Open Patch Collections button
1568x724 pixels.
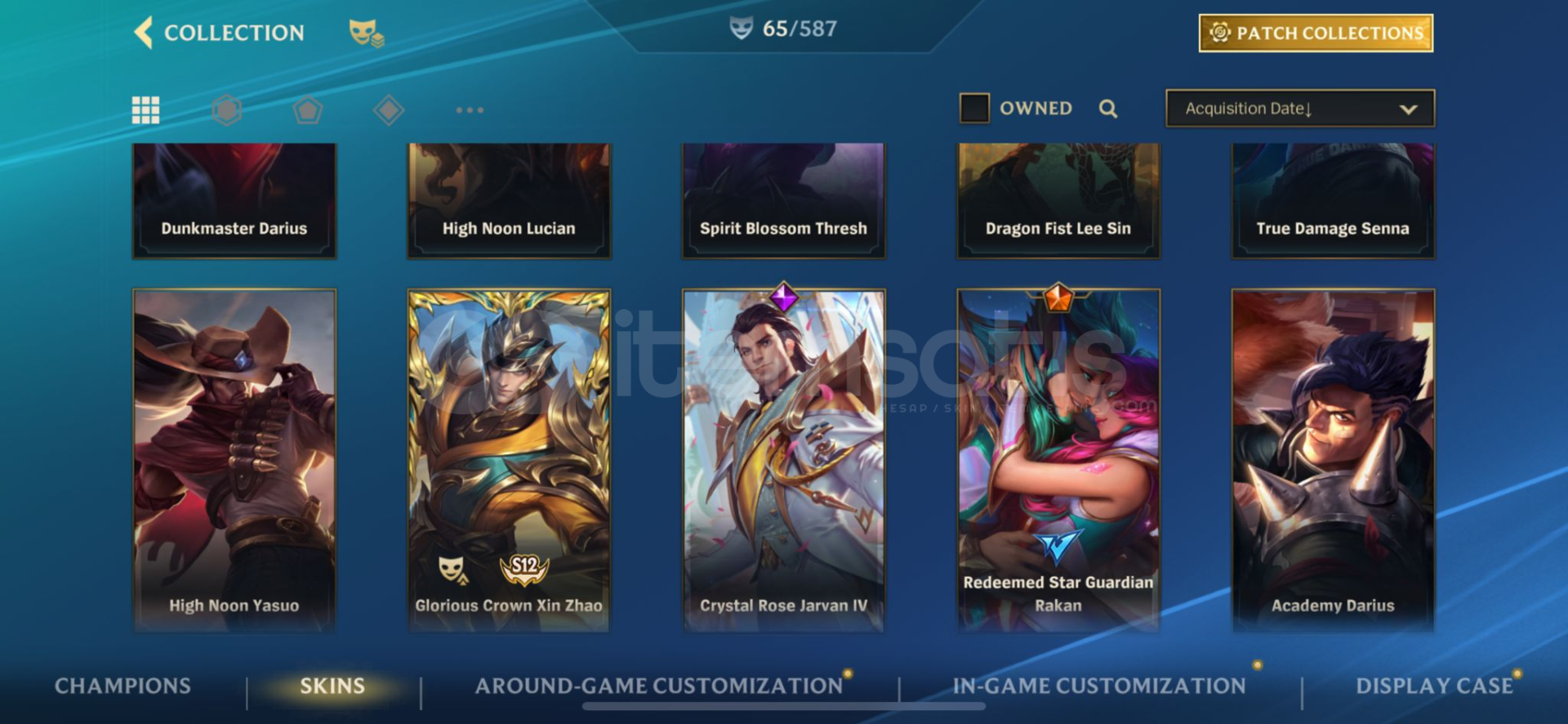click(1316, 33)
